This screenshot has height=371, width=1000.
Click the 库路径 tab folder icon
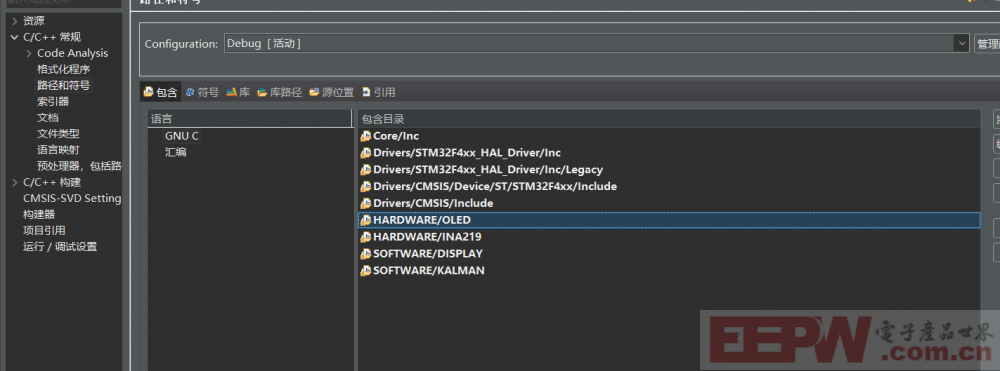click(x=262, y=92)
